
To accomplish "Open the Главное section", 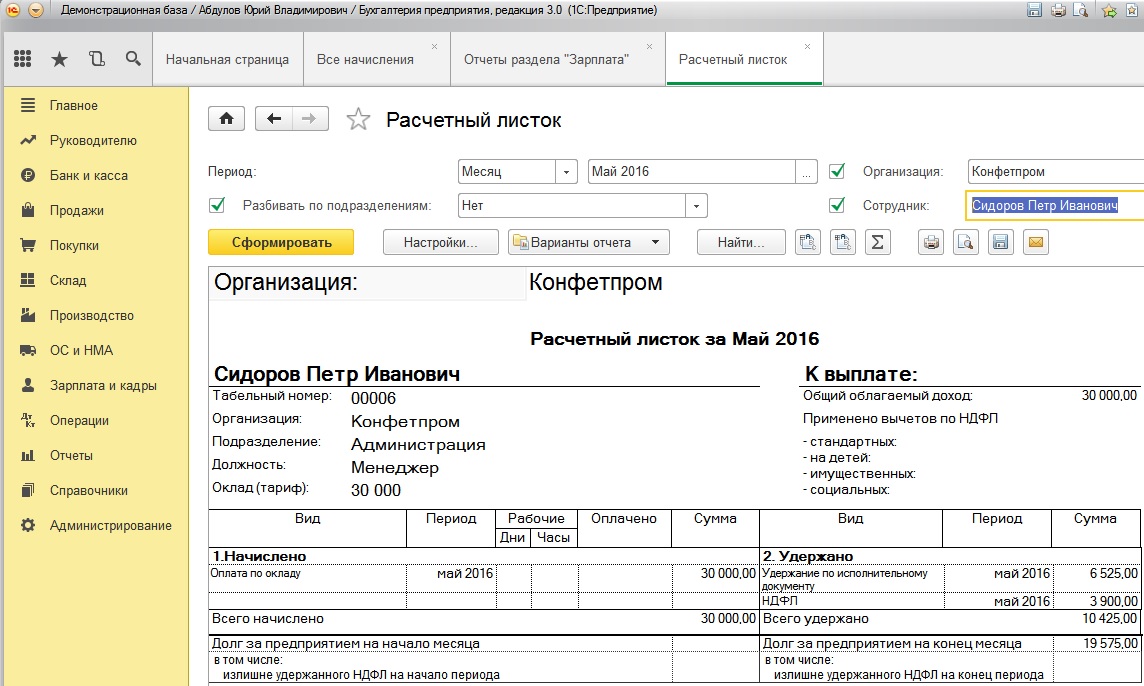I will [x=95, y=106].
